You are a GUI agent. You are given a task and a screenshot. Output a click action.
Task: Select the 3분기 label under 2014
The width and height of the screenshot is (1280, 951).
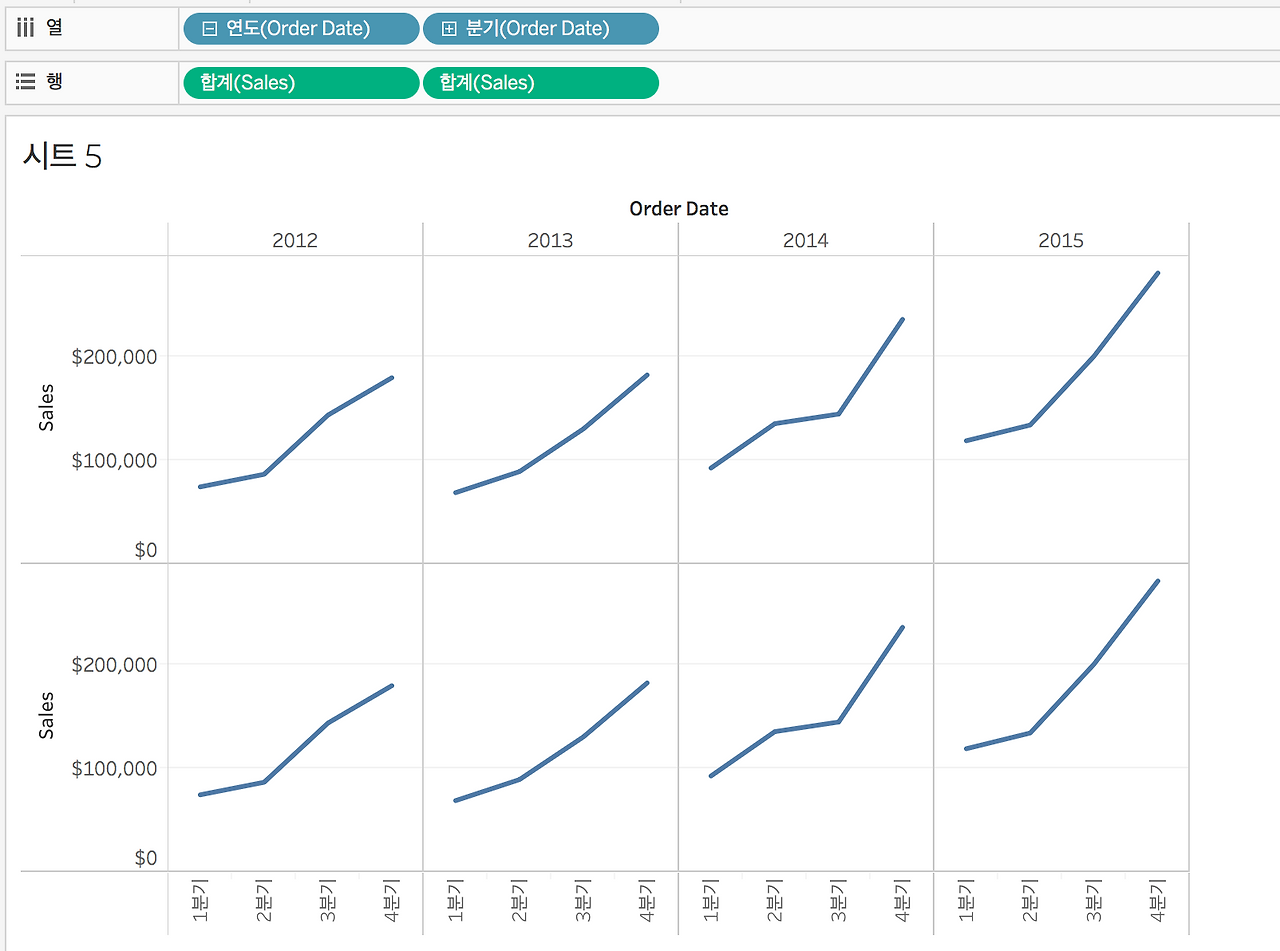click(x=838, y=900)
